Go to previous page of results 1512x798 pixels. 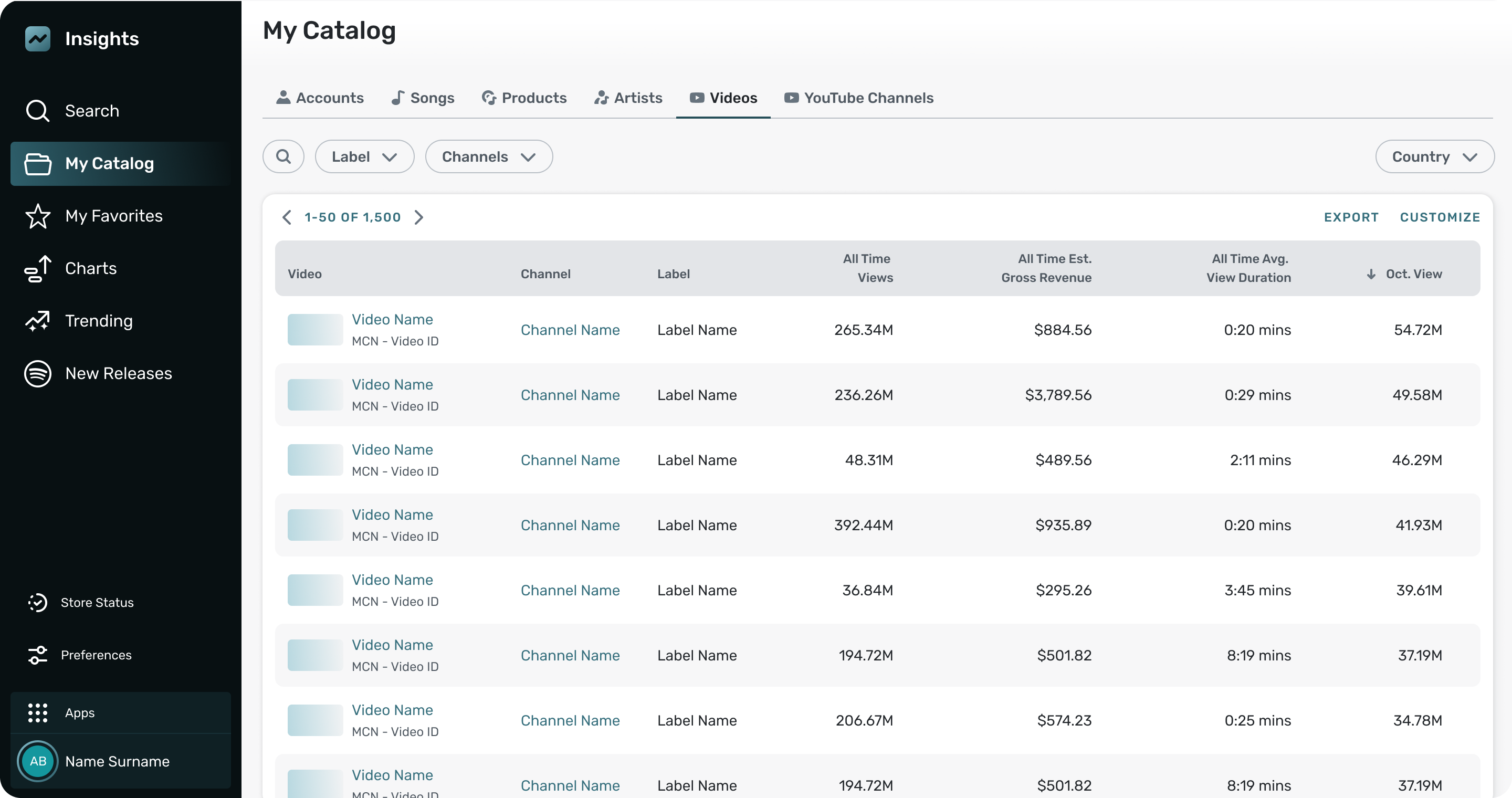[287, 217]
